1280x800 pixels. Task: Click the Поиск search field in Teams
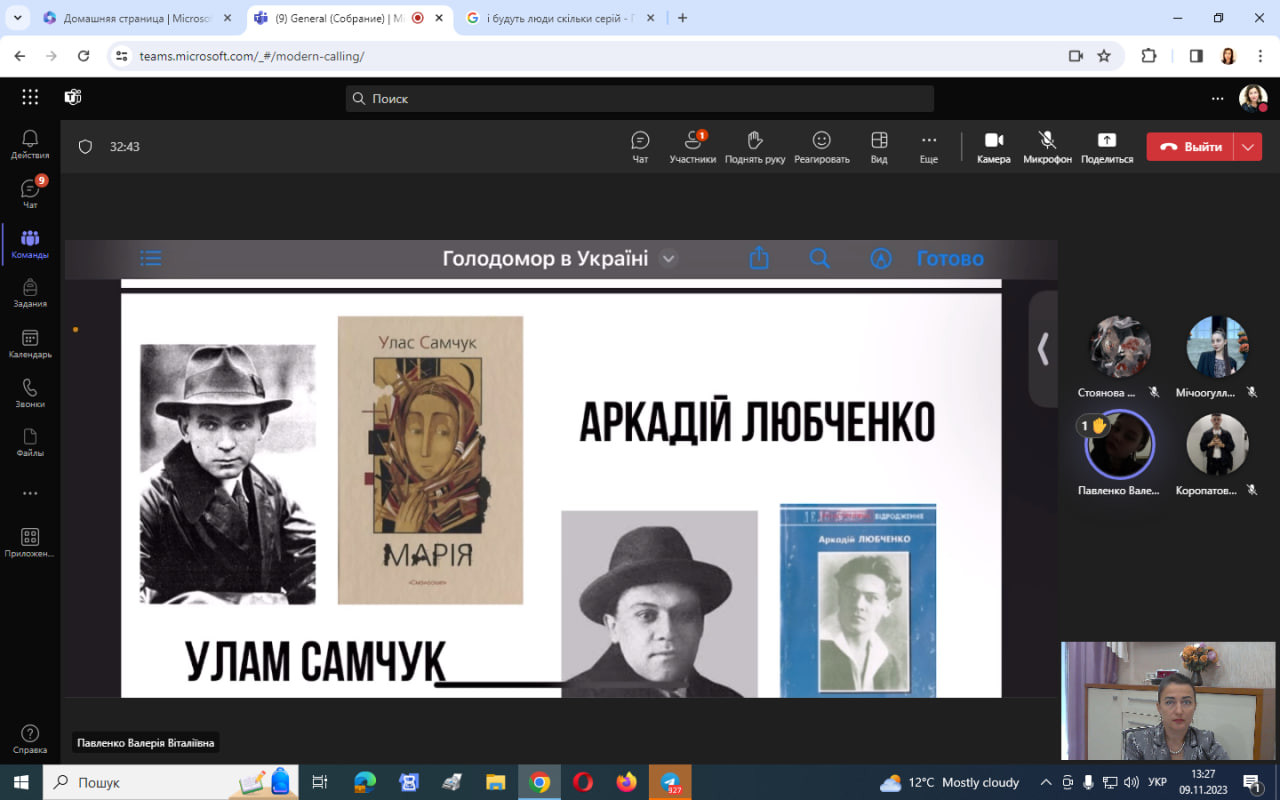click(640, 99)
